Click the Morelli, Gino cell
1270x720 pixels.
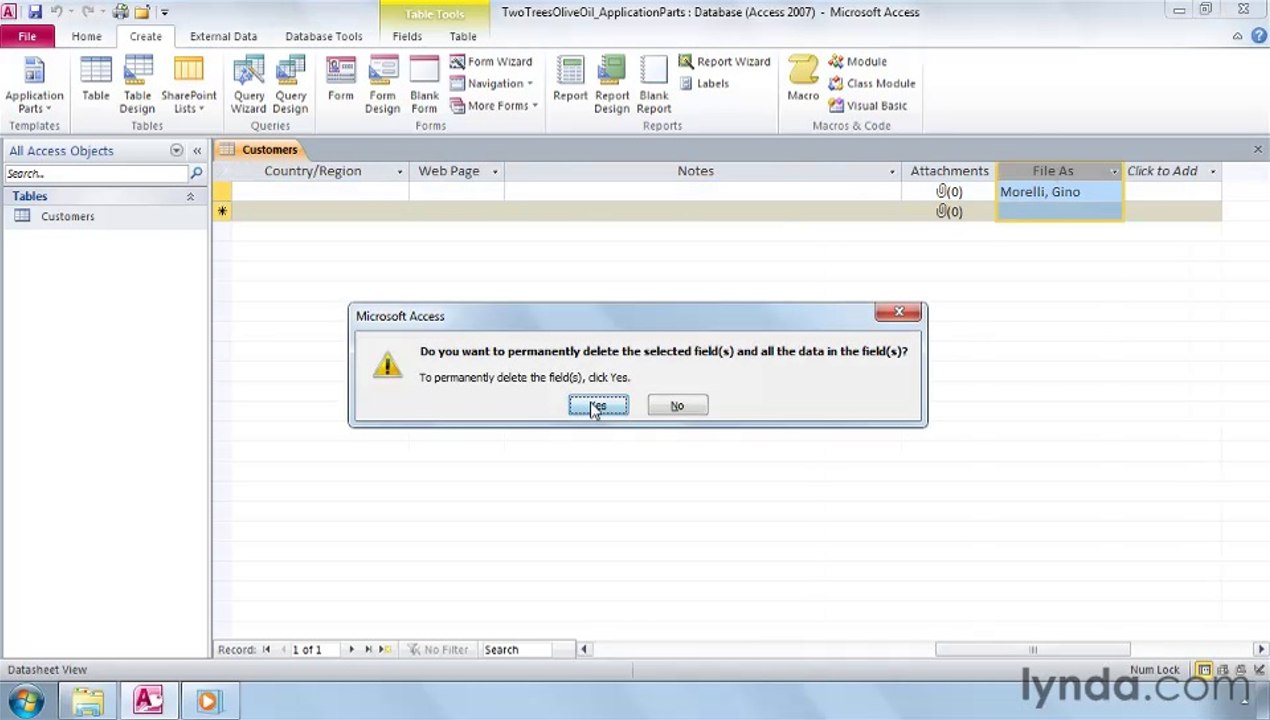click(1059, 192)
